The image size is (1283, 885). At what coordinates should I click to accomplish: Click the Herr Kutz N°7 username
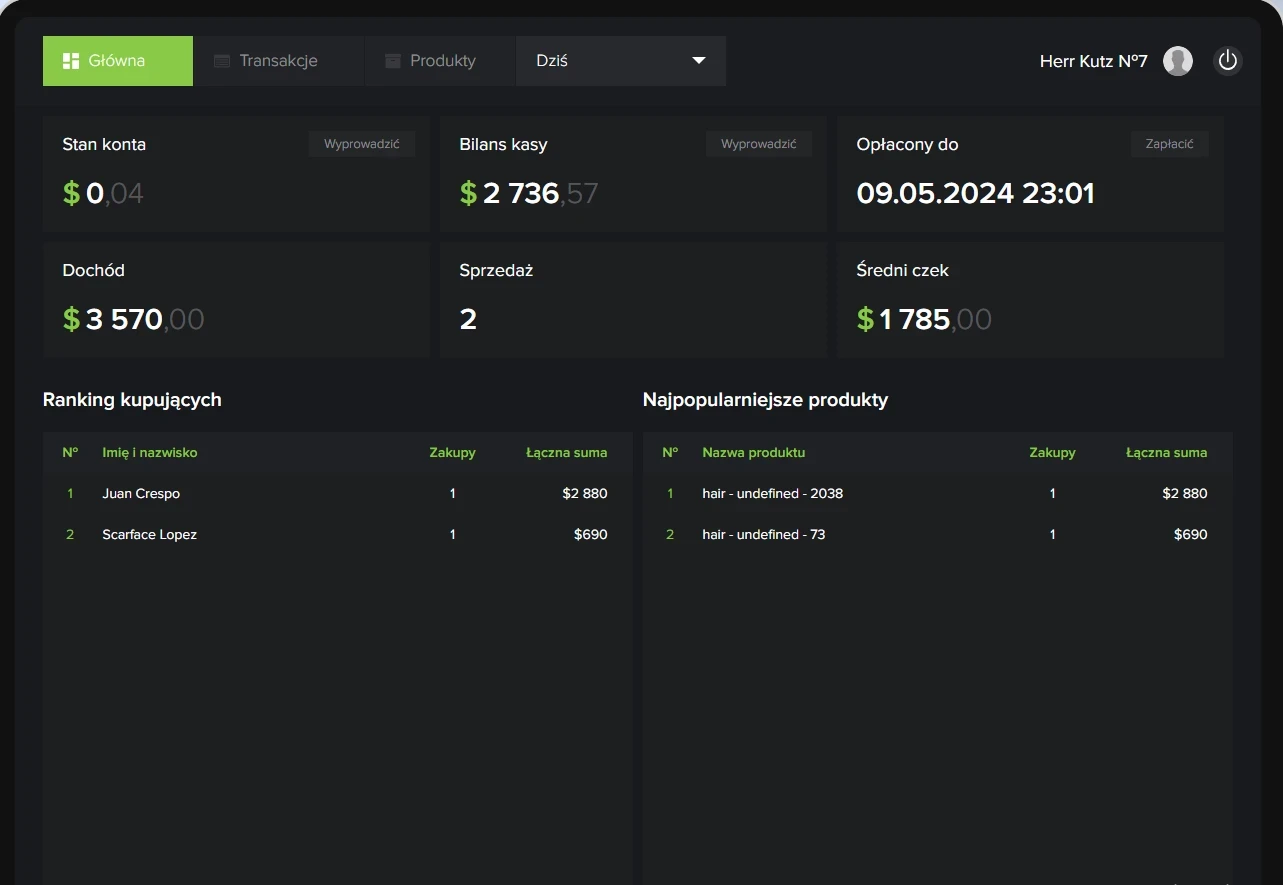pyautogui.click(x=1093, y=61)
